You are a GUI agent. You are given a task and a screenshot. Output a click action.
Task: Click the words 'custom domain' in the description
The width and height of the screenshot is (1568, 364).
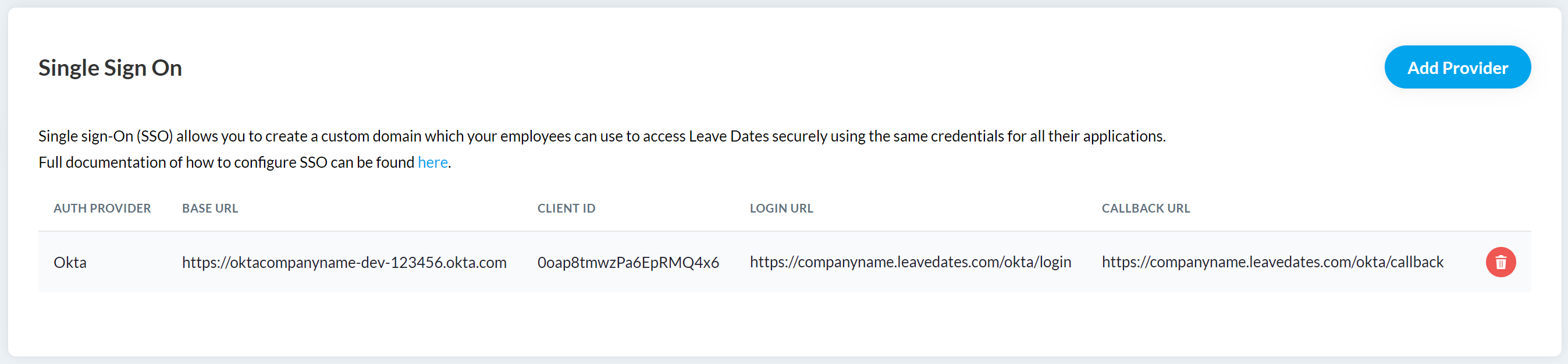pyautogui.click(x=371, y=136)
